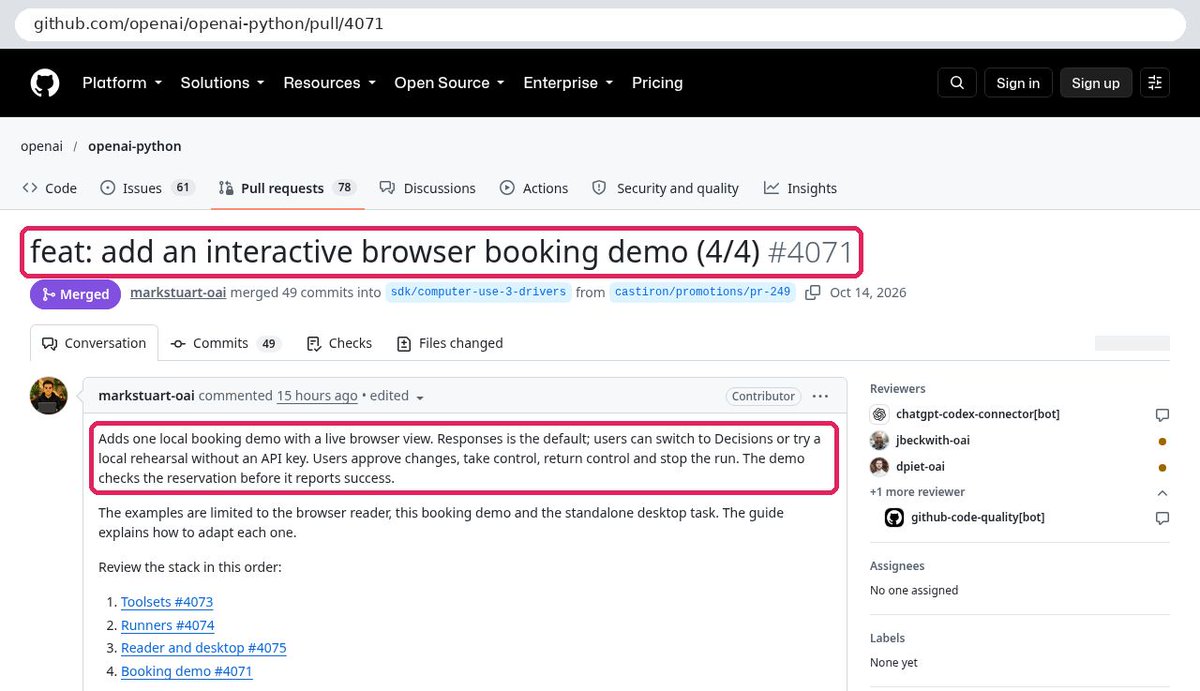
Task: Click the Commits tab commit icon
Action: 178,343
